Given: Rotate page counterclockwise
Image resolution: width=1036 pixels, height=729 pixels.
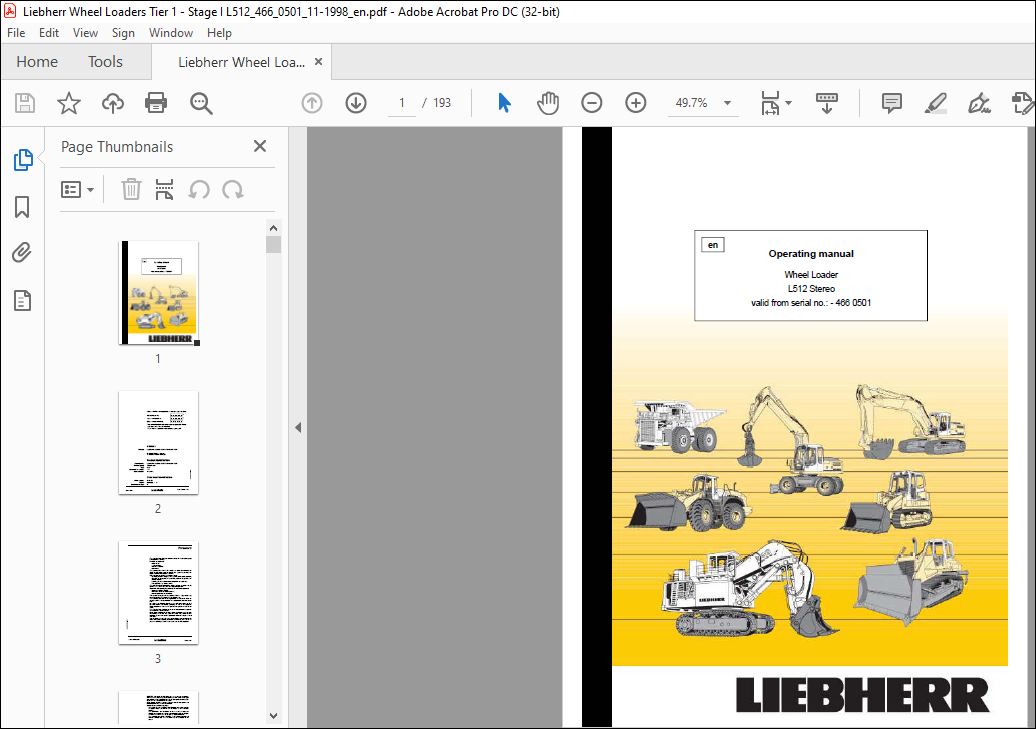Looking at the screenshot, I should click(199, 190).
